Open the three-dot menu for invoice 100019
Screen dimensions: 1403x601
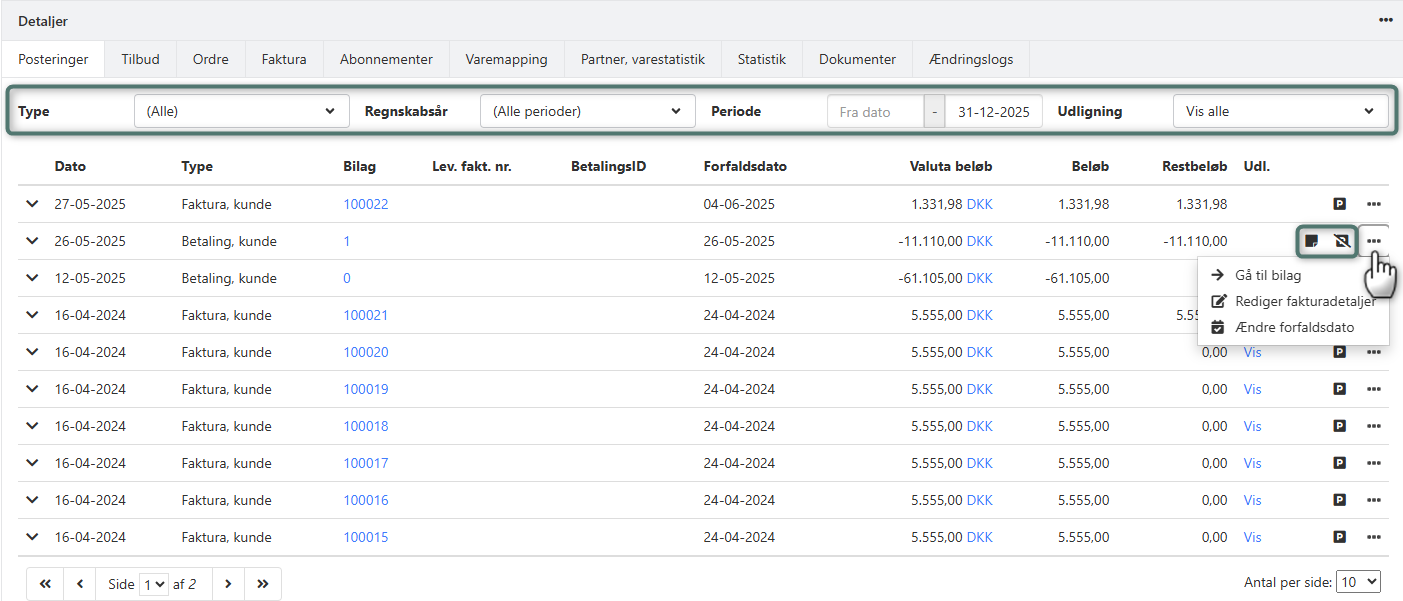point(1374,389)
